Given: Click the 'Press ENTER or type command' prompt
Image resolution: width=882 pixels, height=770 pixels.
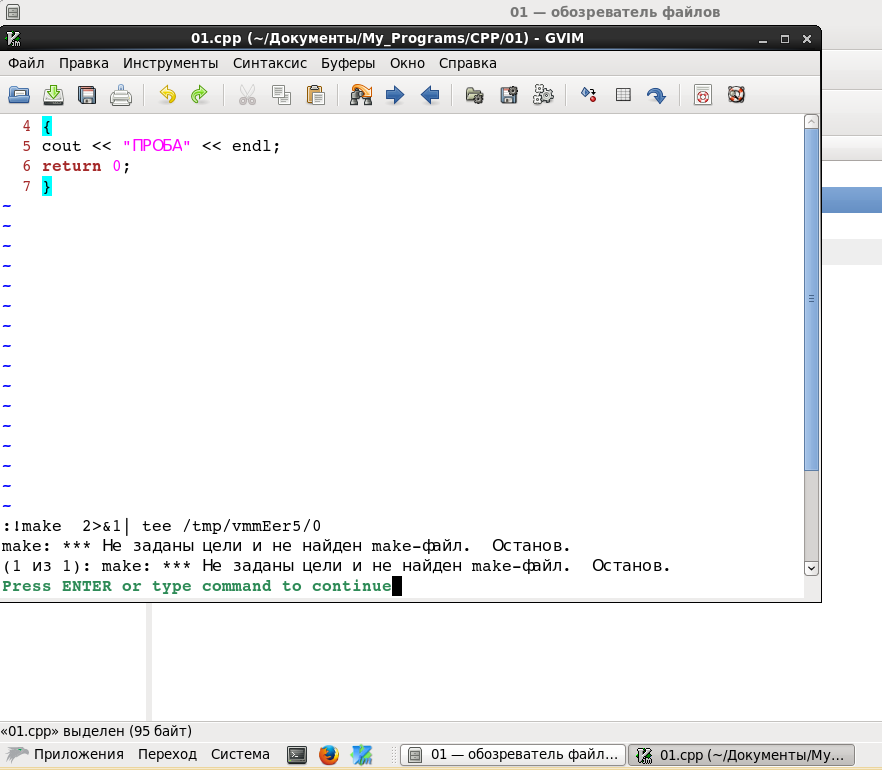Looking at the screenshot, I should [197, 586].
